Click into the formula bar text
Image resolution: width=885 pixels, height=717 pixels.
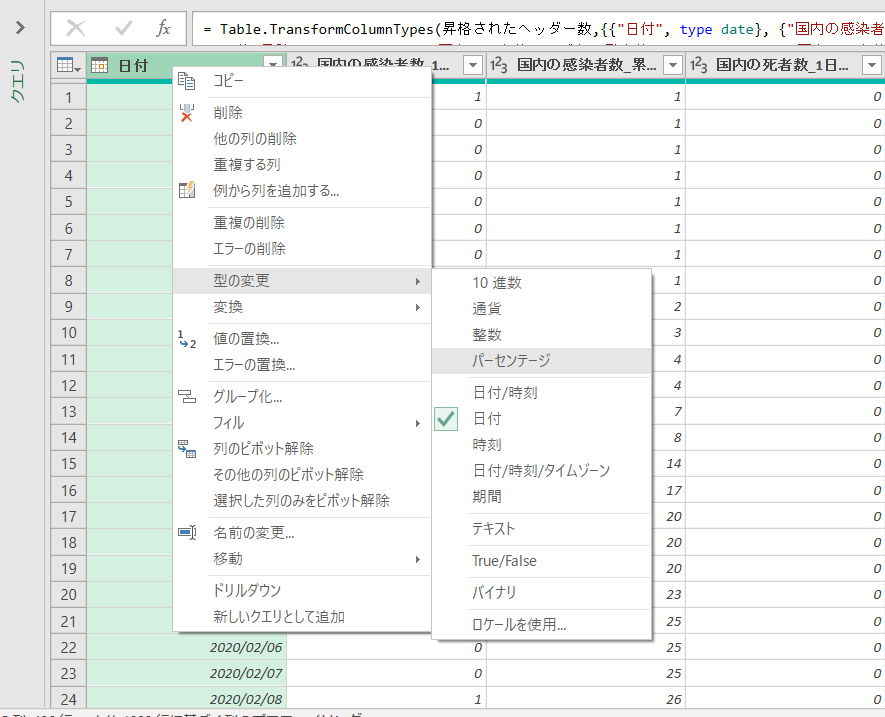538,29
